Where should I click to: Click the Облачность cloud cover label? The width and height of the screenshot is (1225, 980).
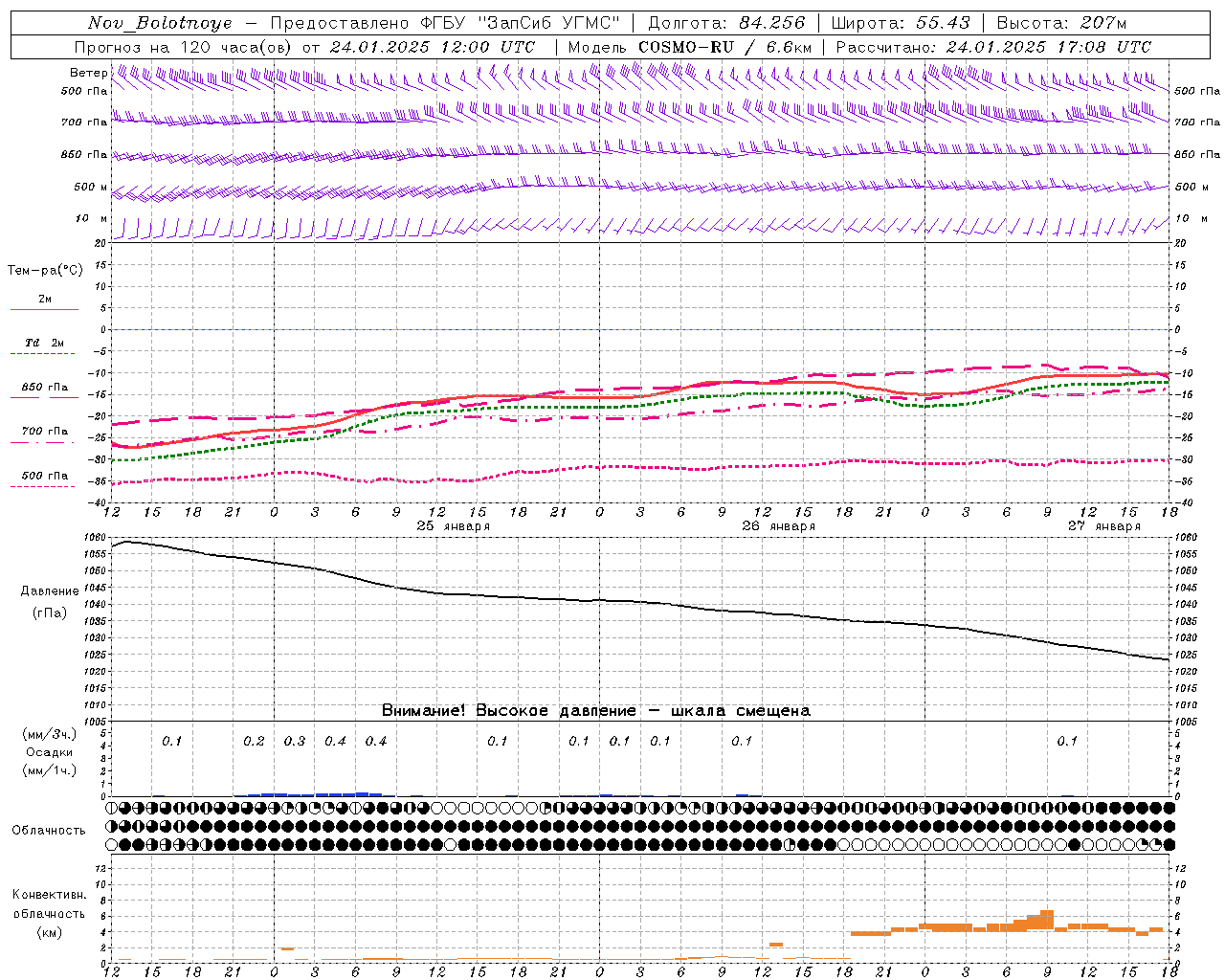[49, 831]
